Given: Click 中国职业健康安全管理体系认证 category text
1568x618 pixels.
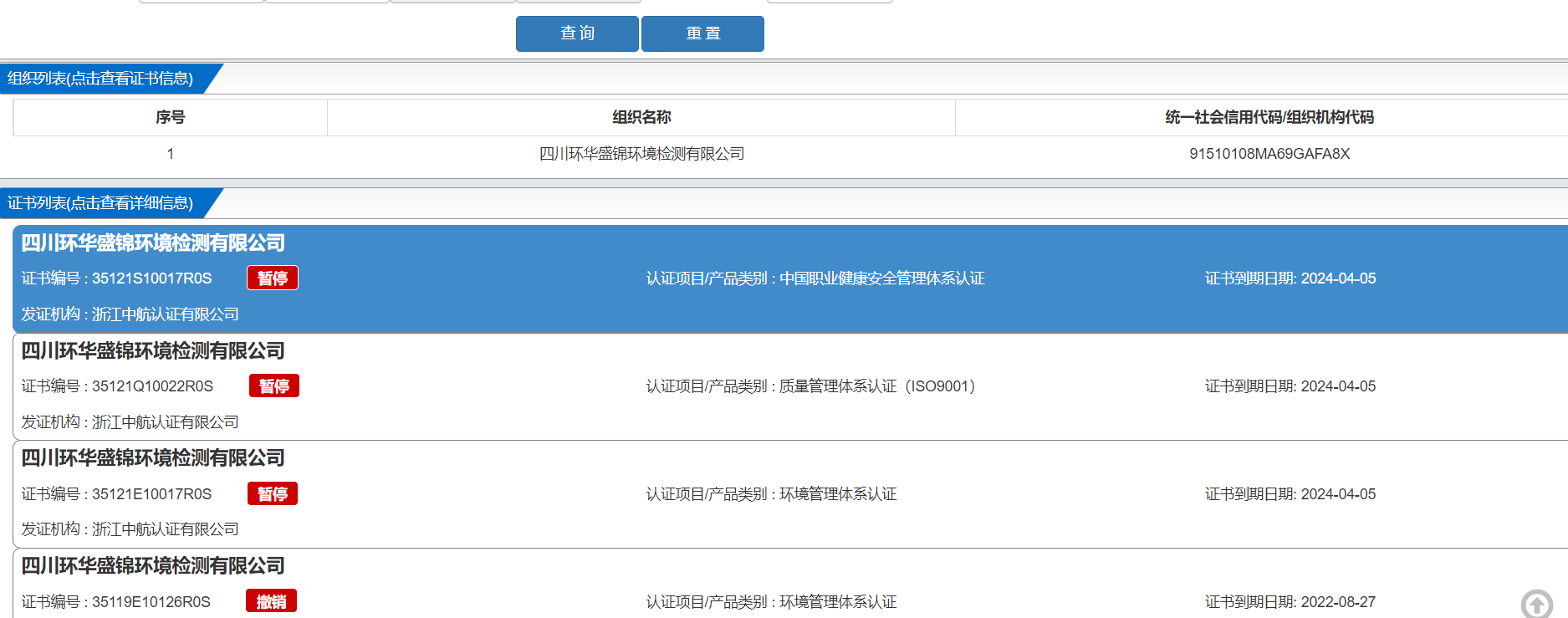Looking at the screenshot, I should tap(881, 278).
